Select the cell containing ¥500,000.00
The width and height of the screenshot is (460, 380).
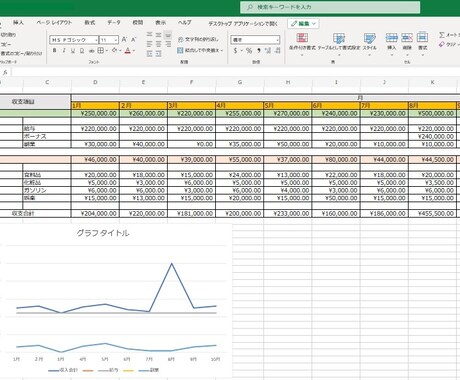click(x=432, y=114)
